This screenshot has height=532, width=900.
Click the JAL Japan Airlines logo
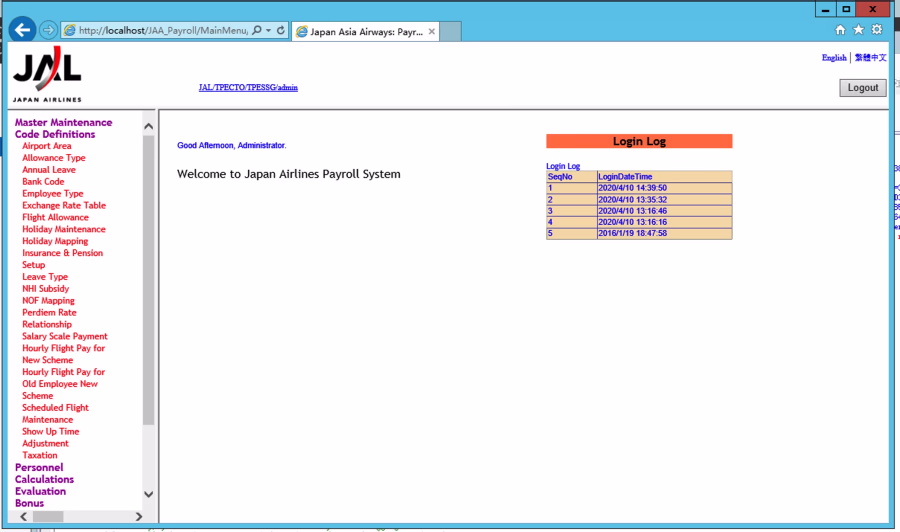(x=47, y=75)
